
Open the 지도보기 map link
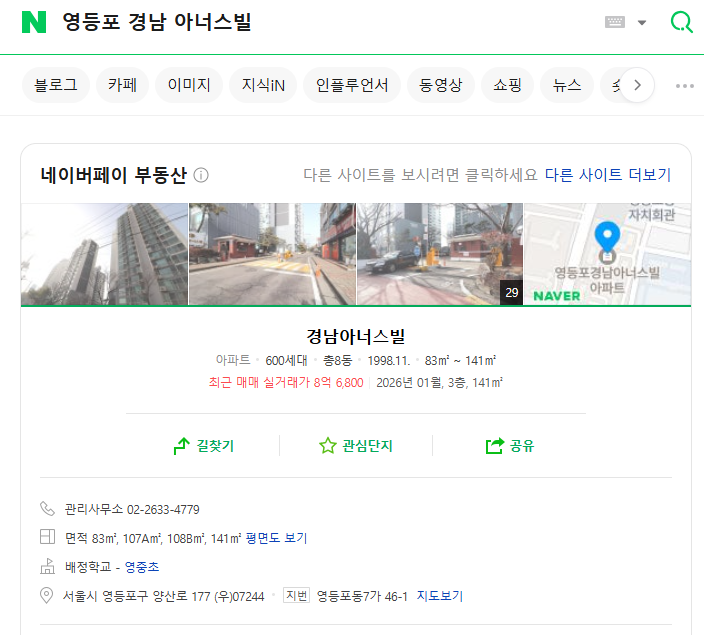[x=440, y=596]
